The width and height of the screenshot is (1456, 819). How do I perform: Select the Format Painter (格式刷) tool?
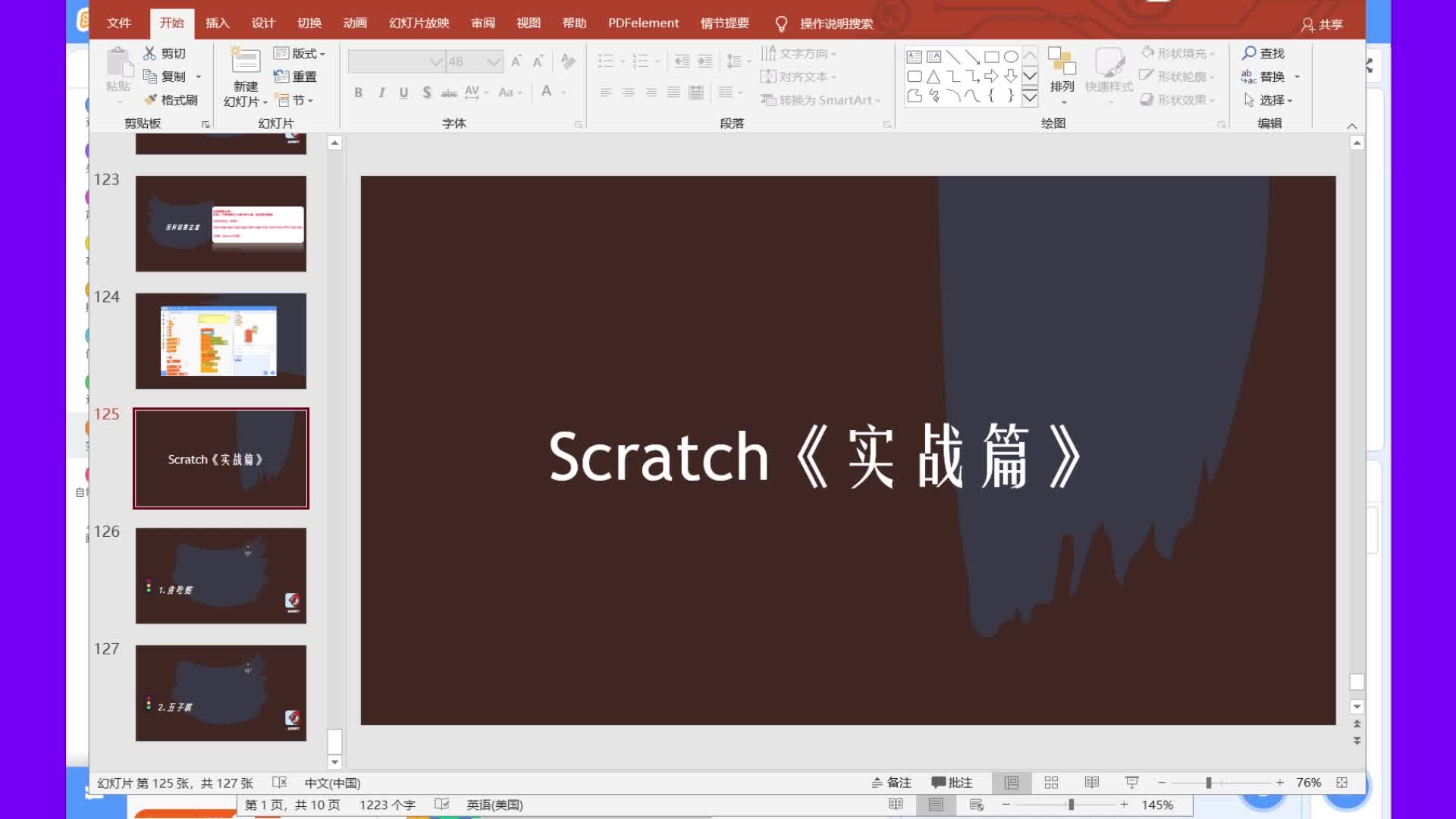coord(171,100)
